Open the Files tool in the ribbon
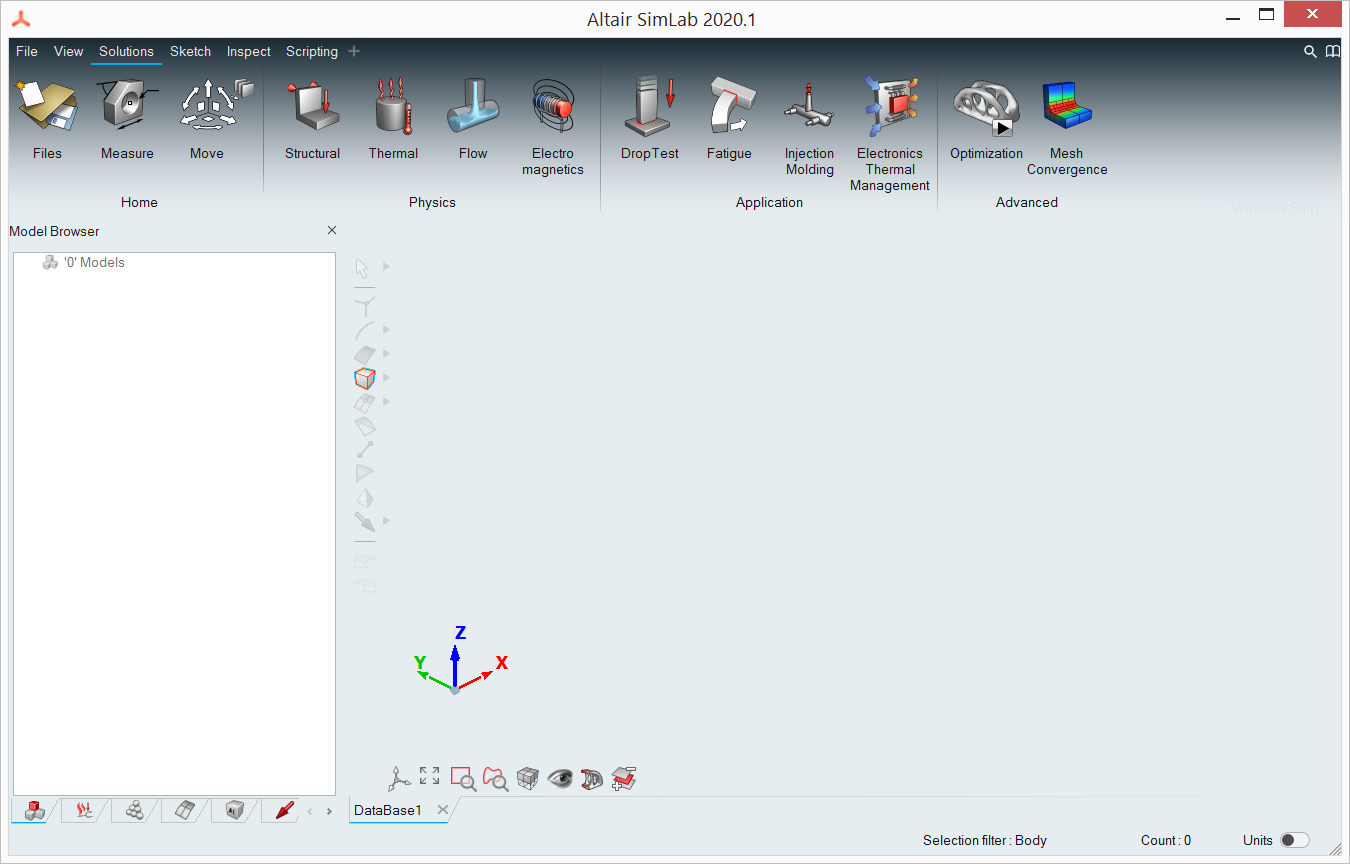1350x864 pixels. click(47, 120)
